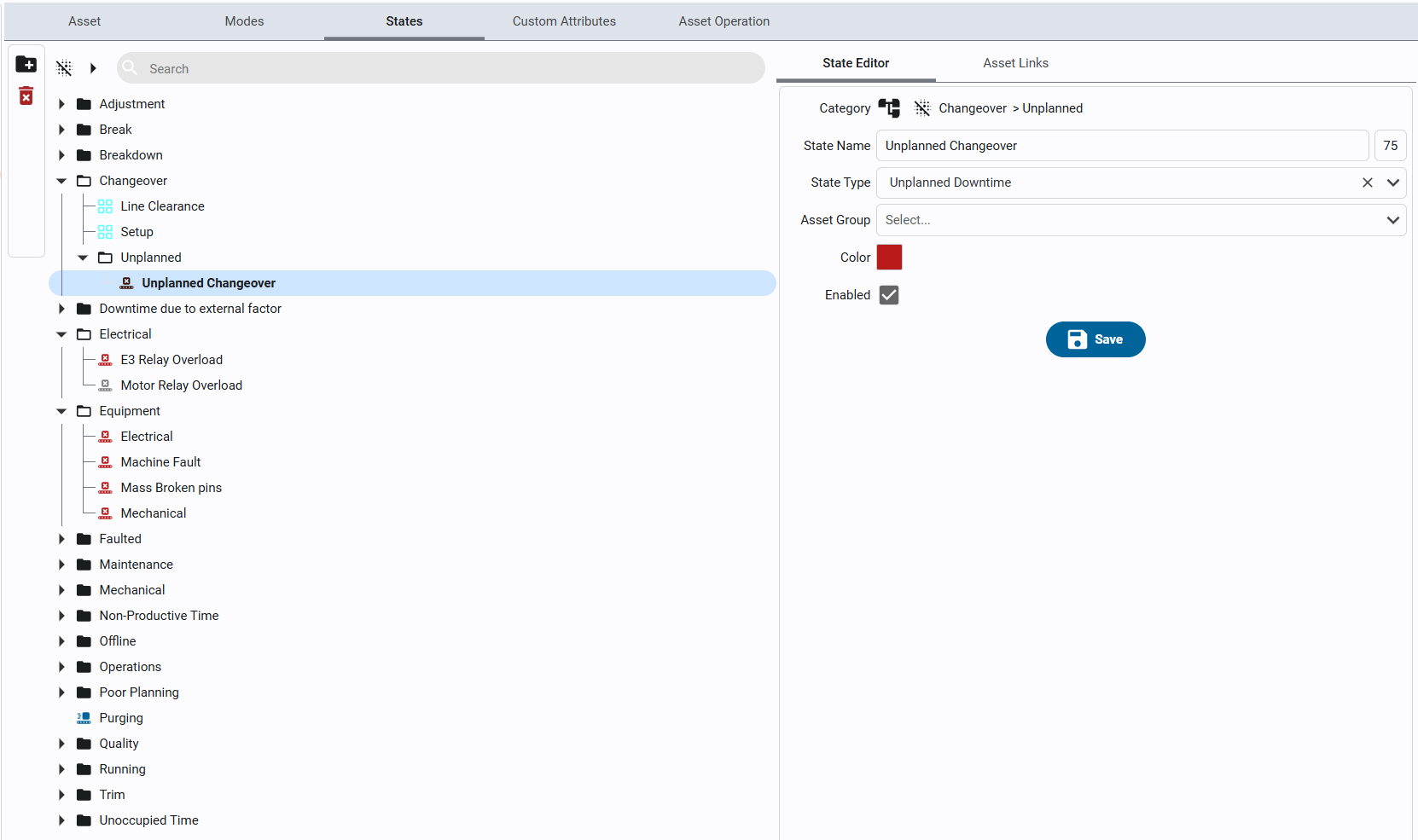Click the red delete trash icon
The height and width of the screenshot is (840, 1418).
26,96
